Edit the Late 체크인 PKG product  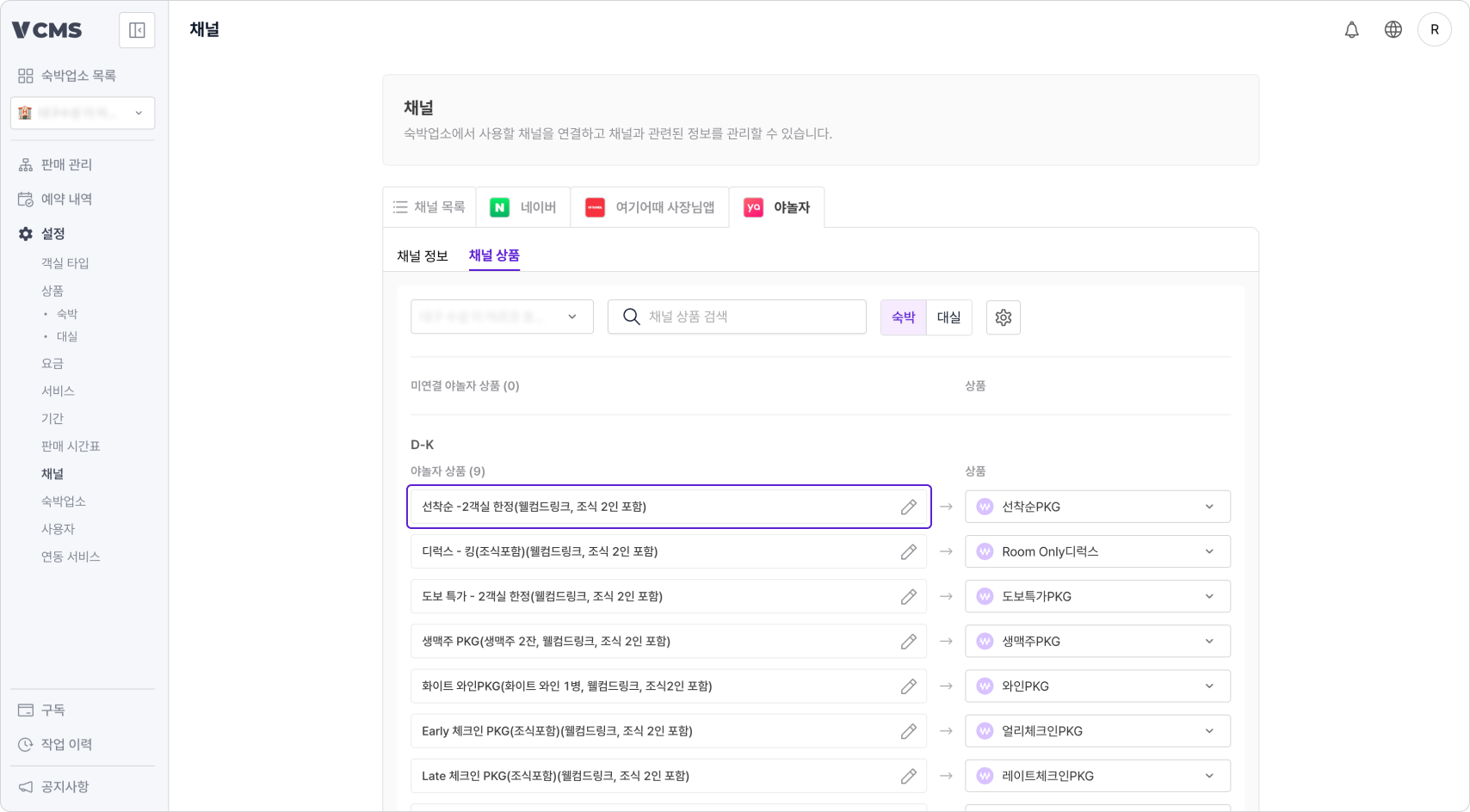[x=909, y=775]
